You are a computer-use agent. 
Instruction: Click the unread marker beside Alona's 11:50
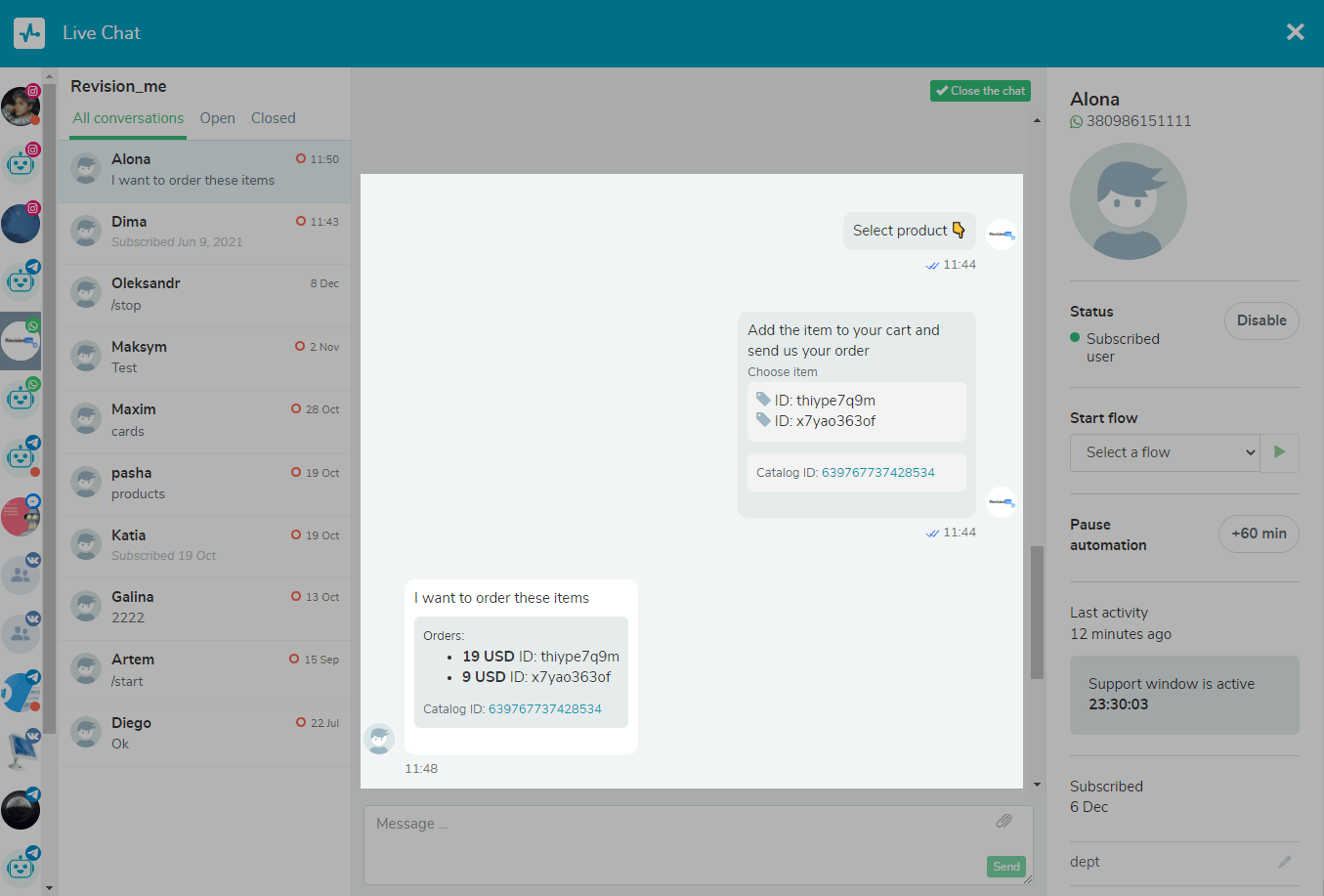click(301, 158)
